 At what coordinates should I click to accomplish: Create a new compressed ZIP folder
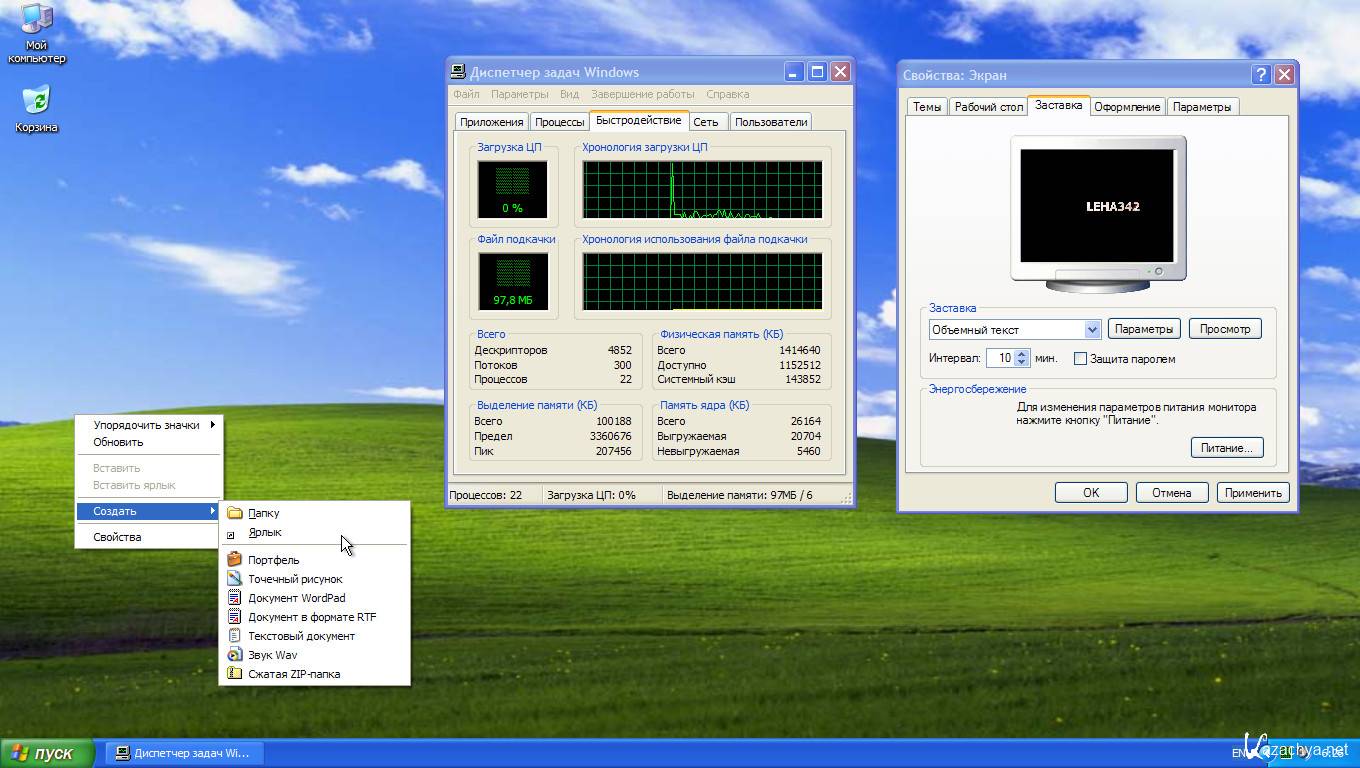pyautogui.click(x=294, y=674)
